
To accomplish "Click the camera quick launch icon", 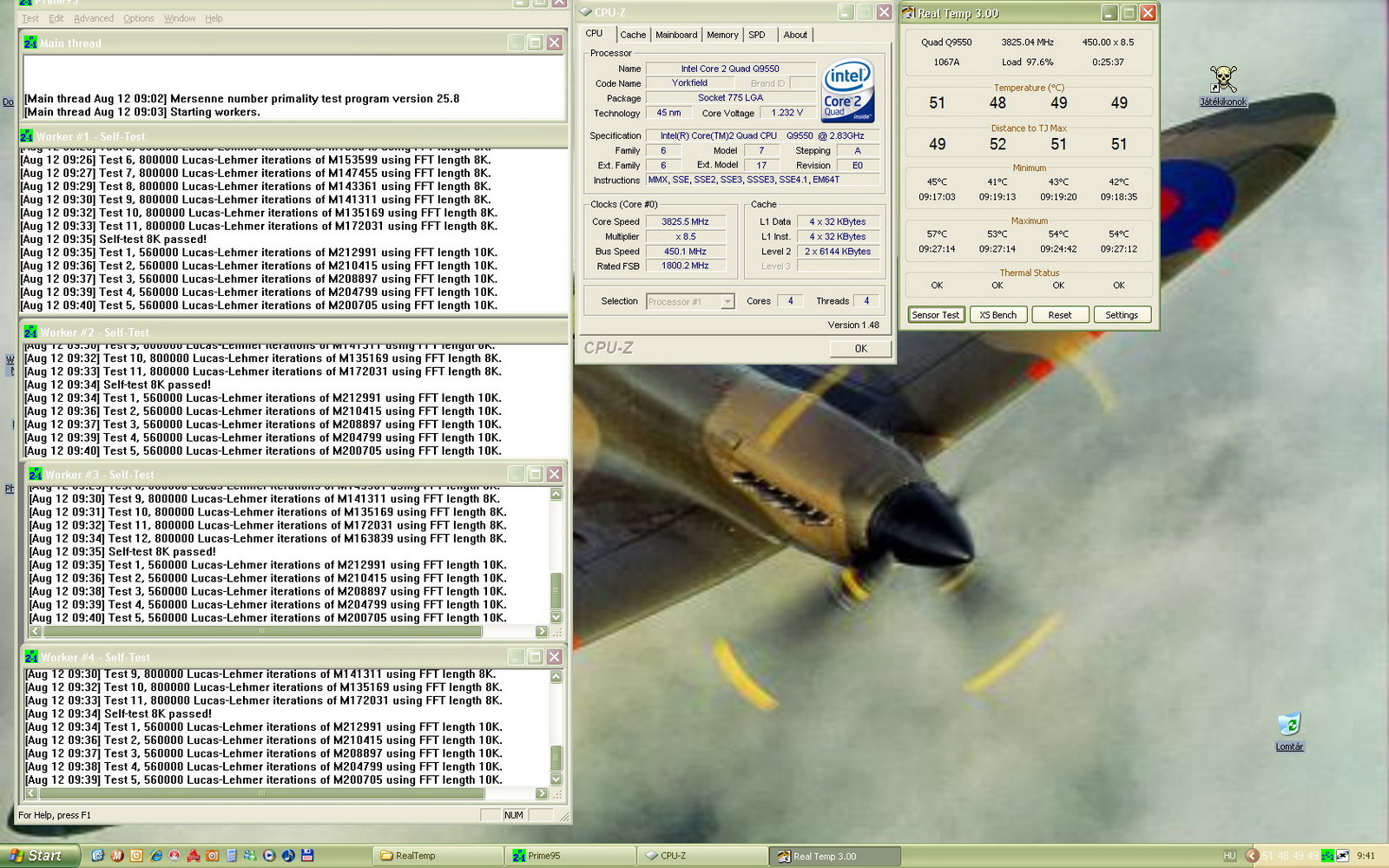I will click(213, 856).
